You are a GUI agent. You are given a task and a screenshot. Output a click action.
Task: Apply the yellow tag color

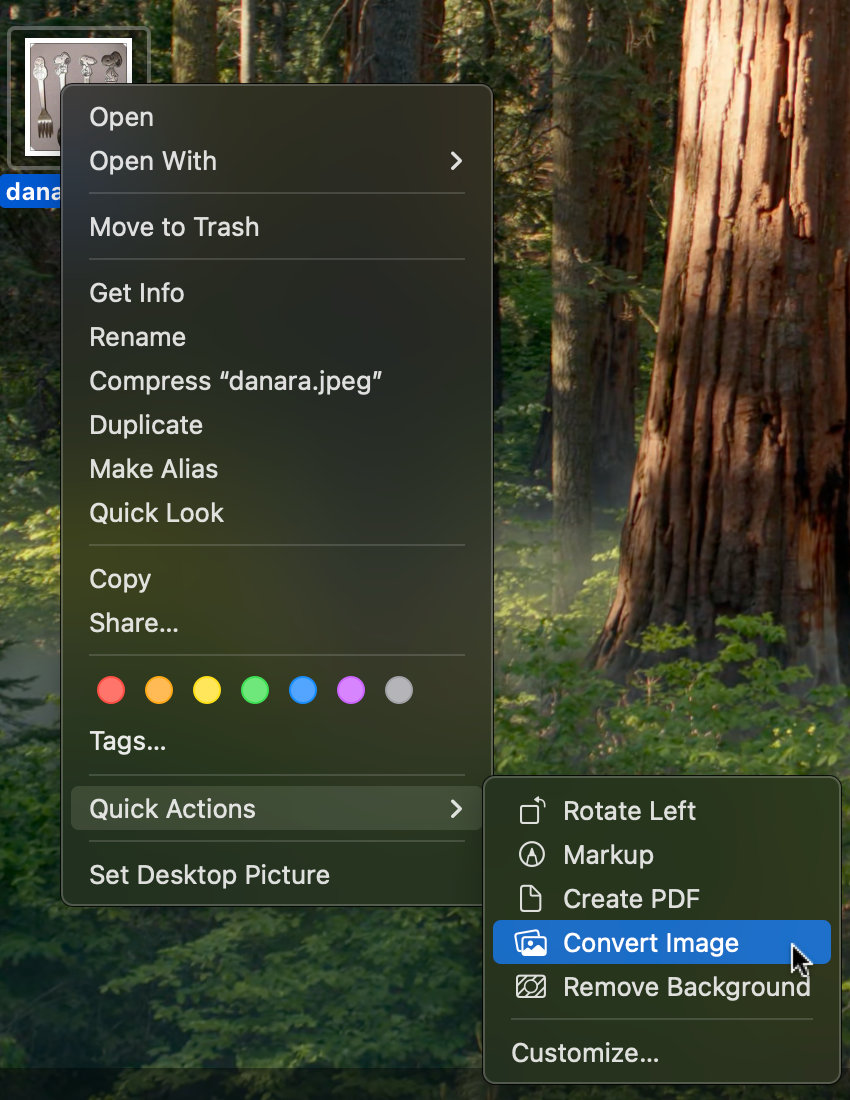[207, 690]
